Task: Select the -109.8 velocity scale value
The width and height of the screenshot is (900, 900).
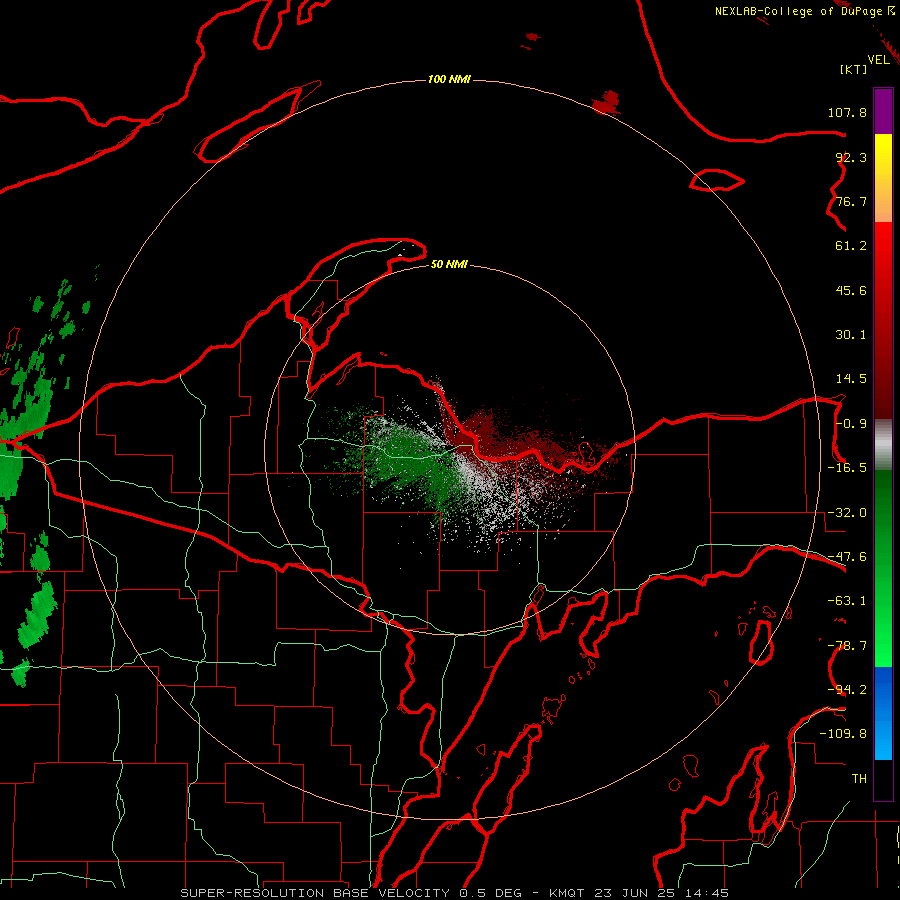Action: point(843,734)
